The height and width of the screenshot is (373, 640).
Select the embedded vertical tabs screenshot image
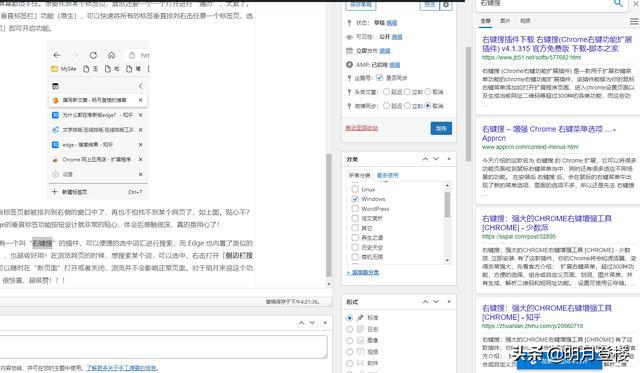click(x=98, y=120)
